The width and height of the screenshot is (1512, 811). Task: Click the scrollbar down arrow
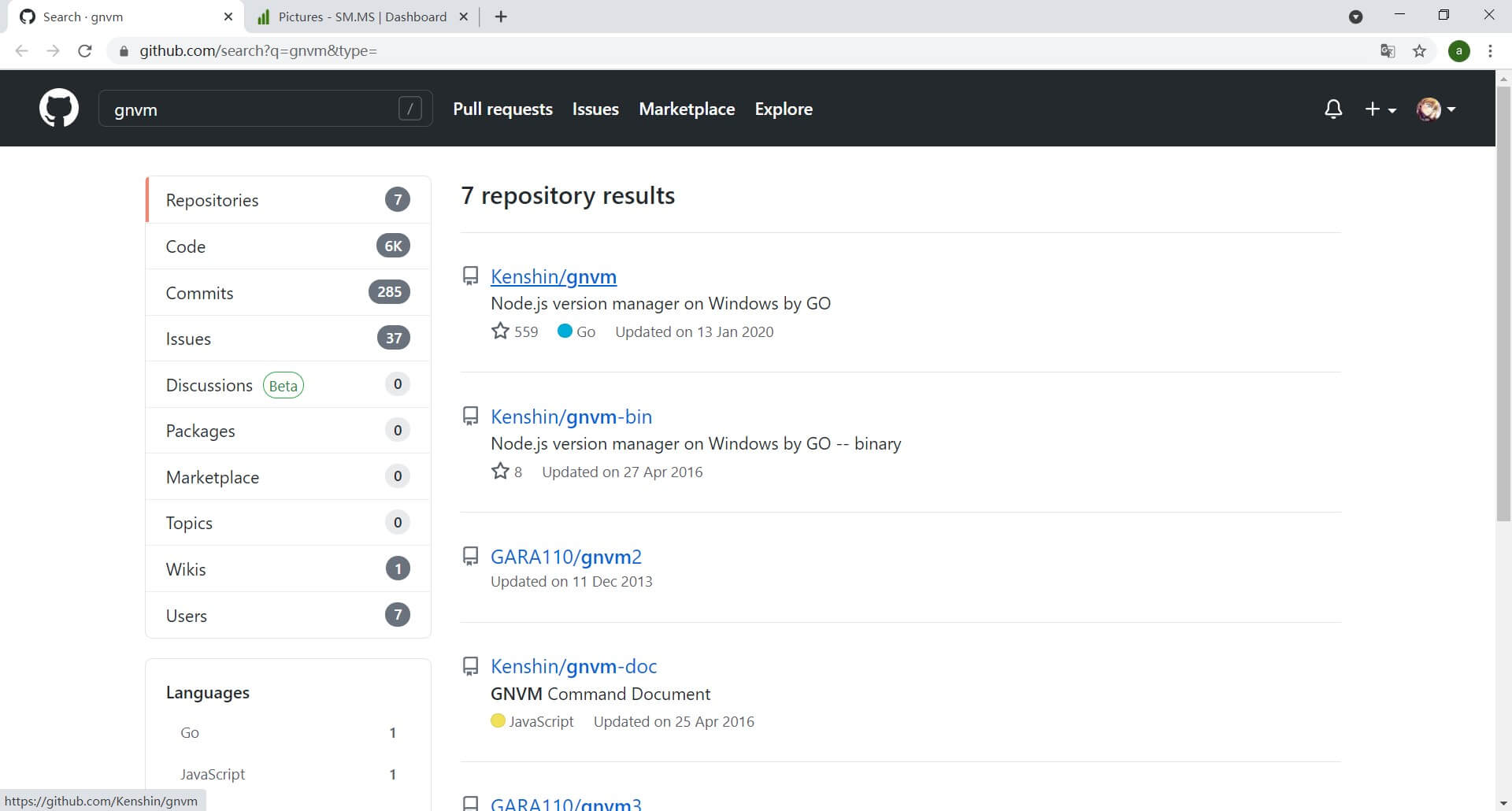1503,803
